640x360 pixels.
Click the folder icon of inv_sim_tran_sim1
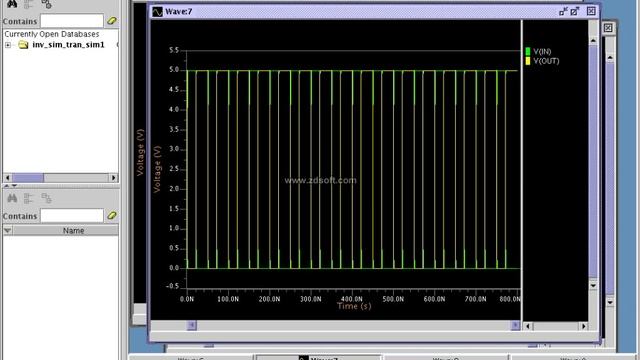23,44
